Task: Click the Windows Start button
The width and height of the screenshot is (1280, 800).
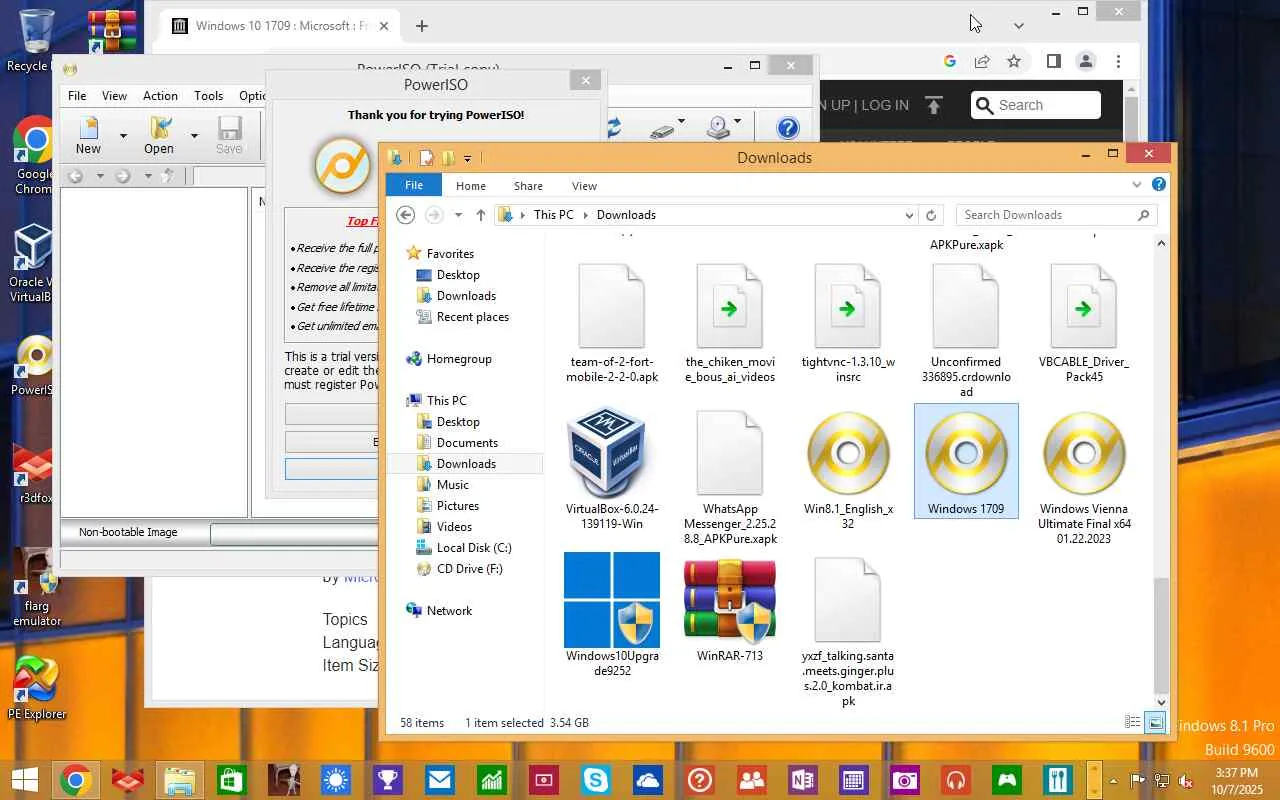Action: (x=24, y=780)
